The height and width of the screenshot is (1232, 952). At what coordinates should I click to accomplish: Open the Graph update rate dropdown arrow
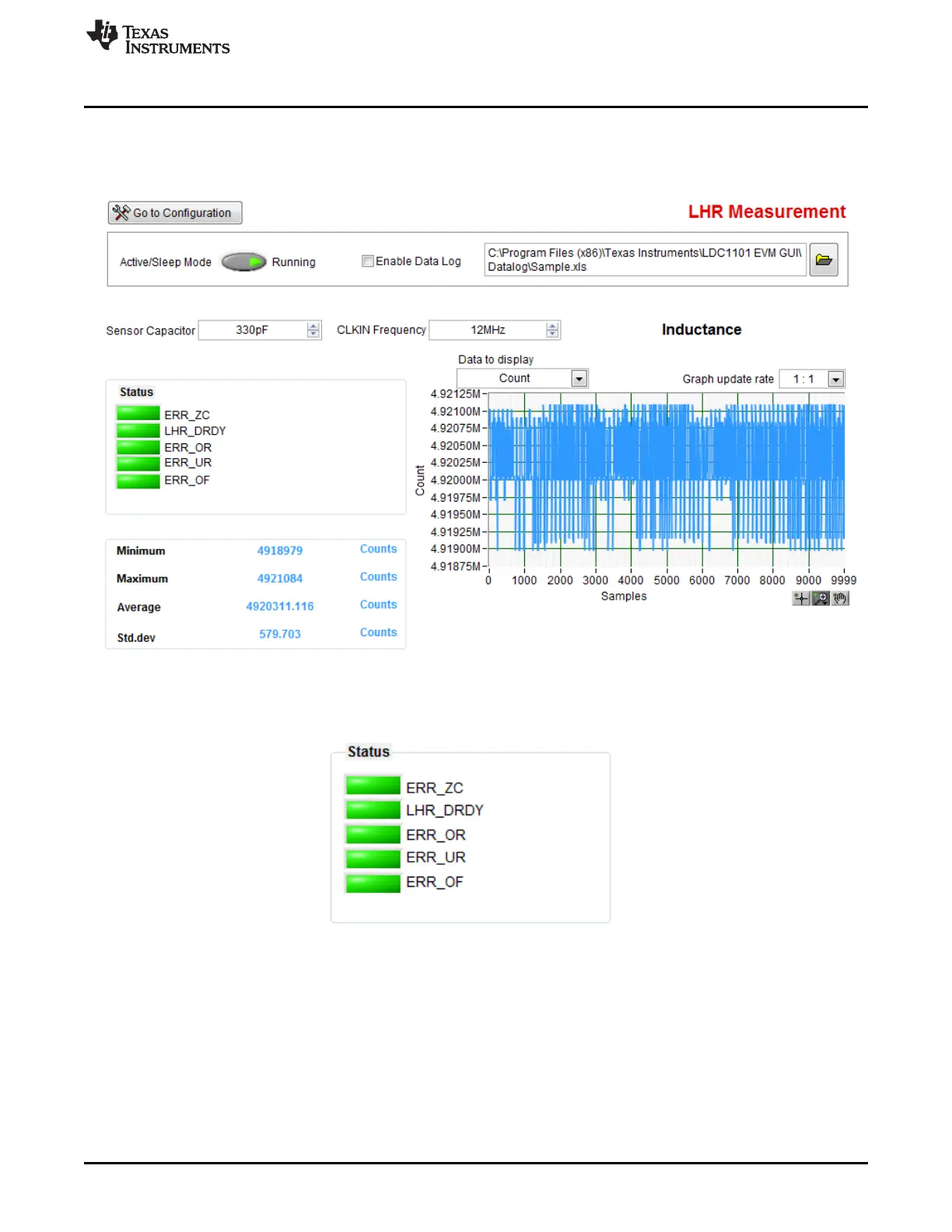836,379
